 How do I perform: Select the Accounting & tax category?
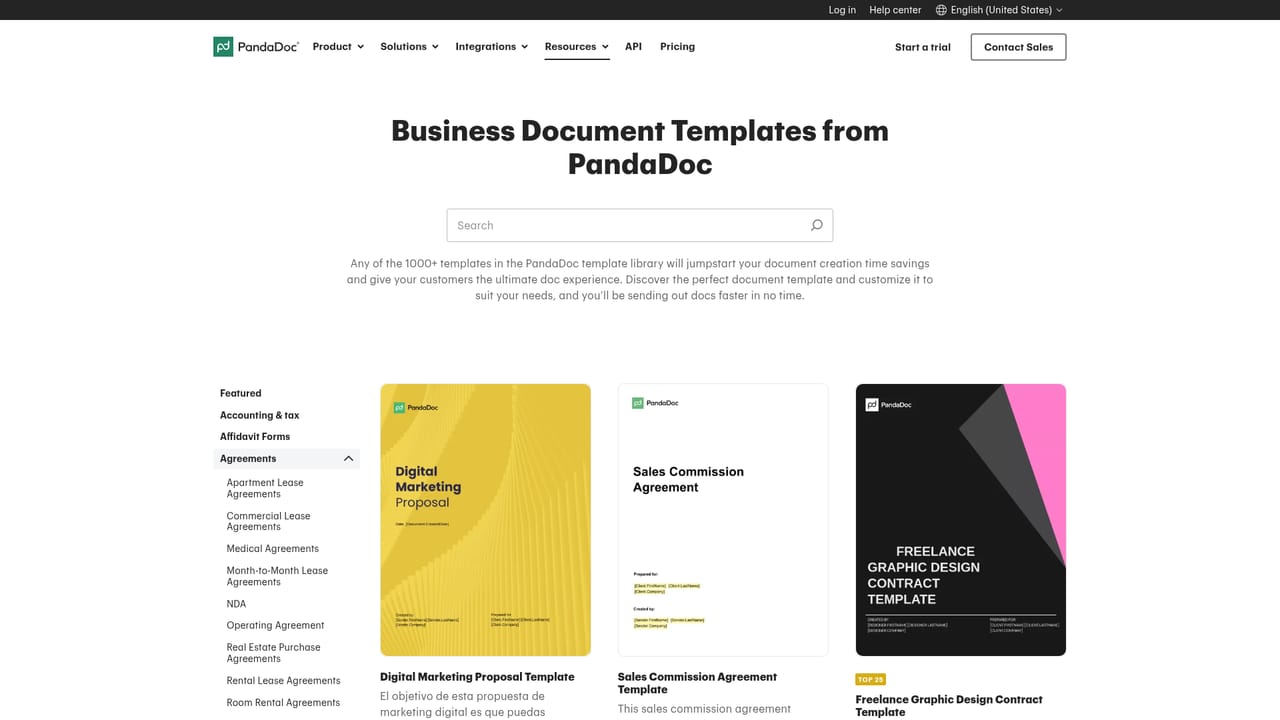[x=260, y=415]
